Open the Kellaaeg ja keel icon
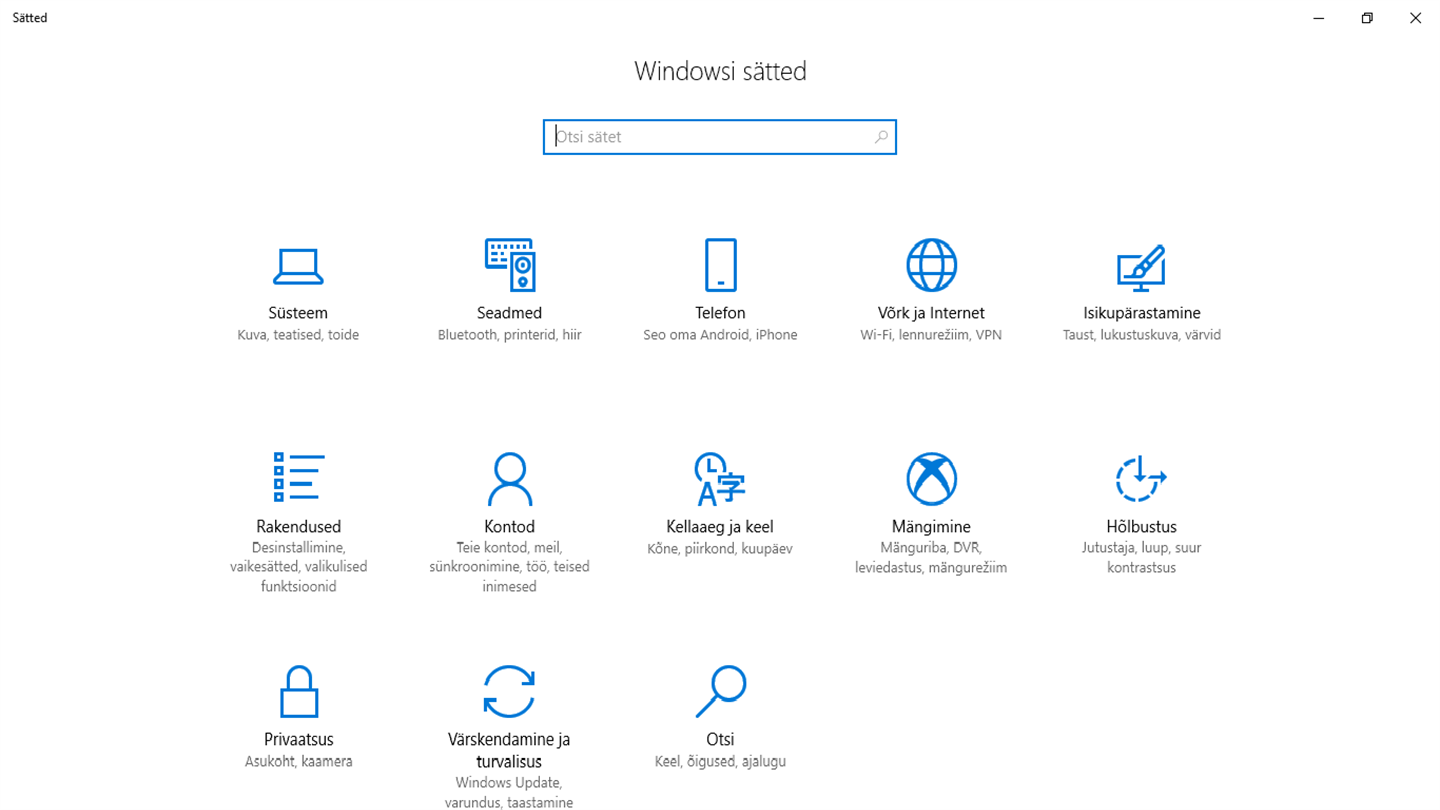 720,479
